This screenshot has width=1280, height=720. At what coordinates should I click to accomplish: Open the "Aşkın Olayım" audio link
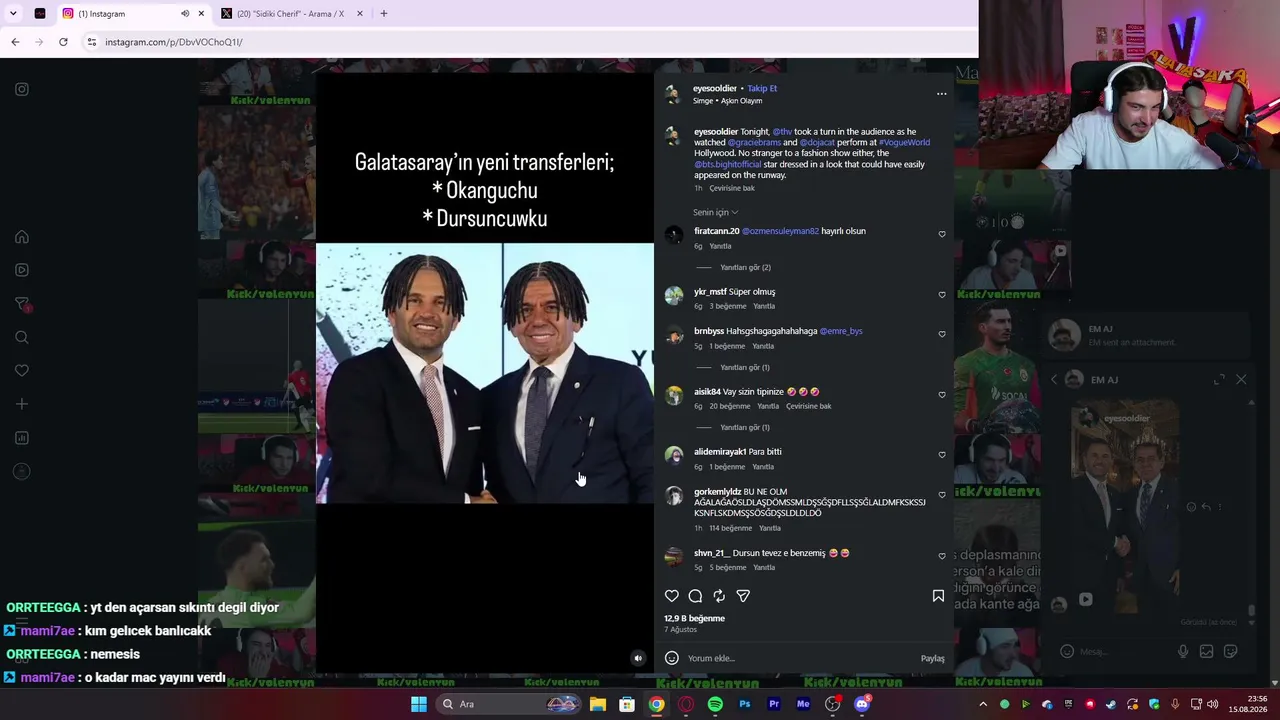(741, 101)
